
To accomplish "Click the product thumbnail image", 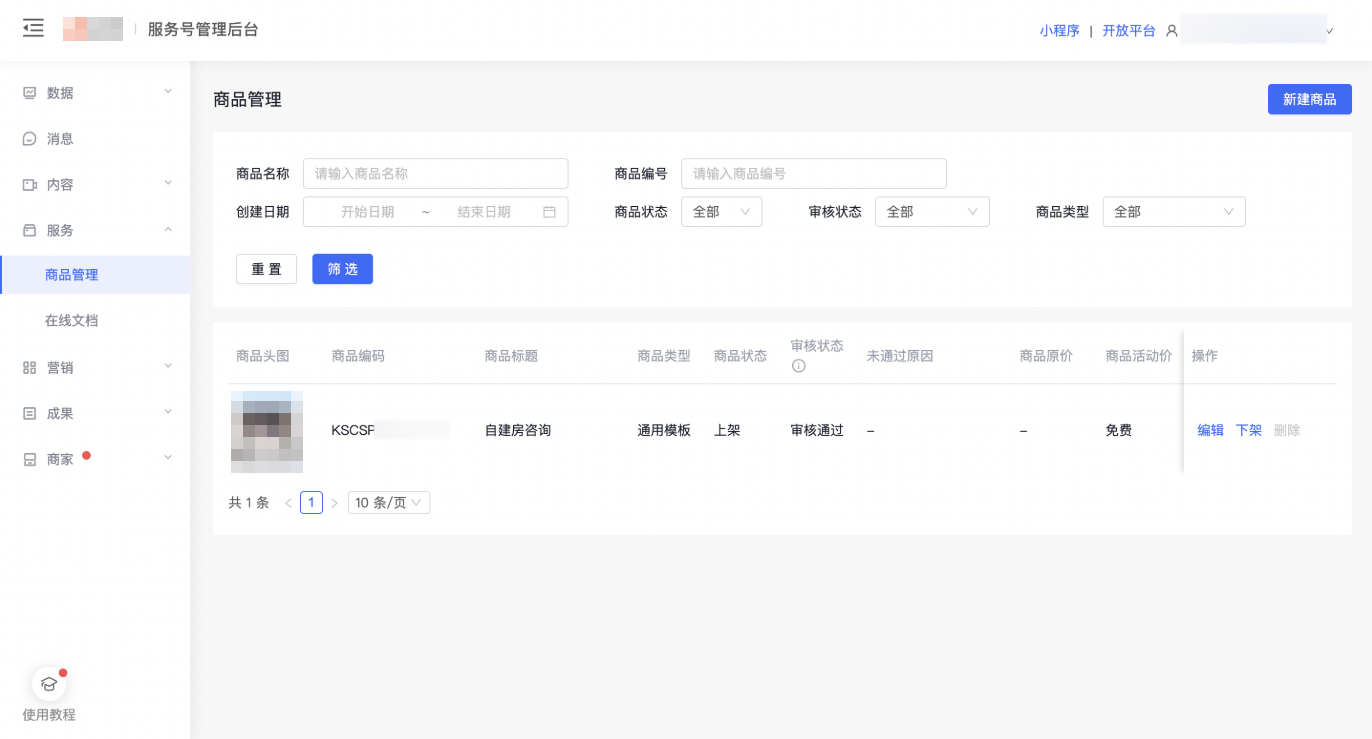I will click(267, 431).
